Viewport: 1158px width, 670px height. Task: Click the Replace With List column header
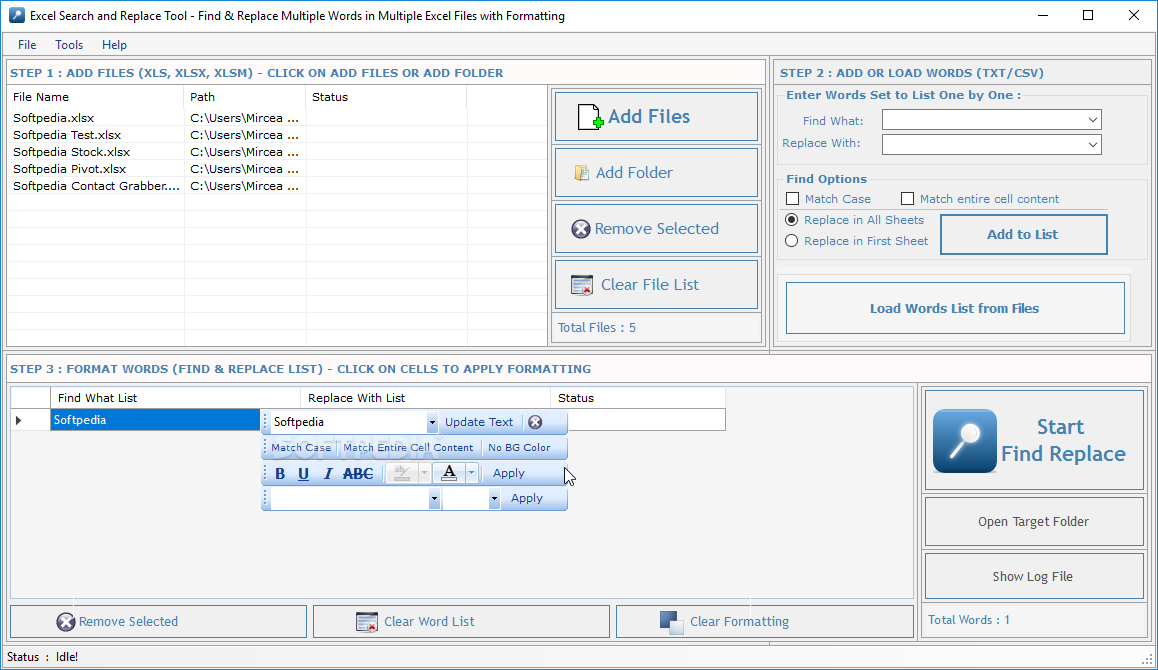pos(425,398)
